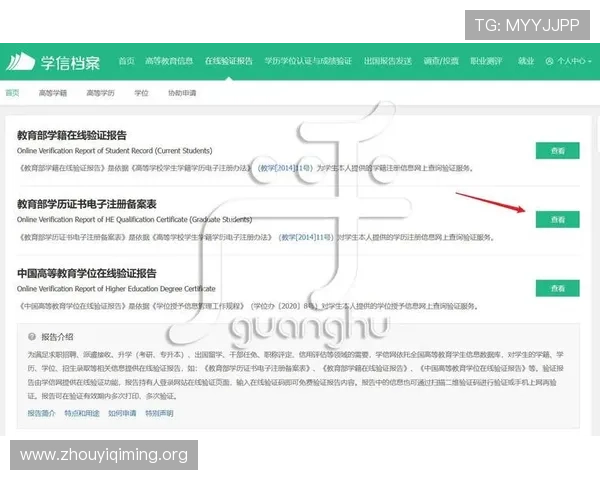
Task: Open 调查/投票 navigation item
Action: (441, 61)
